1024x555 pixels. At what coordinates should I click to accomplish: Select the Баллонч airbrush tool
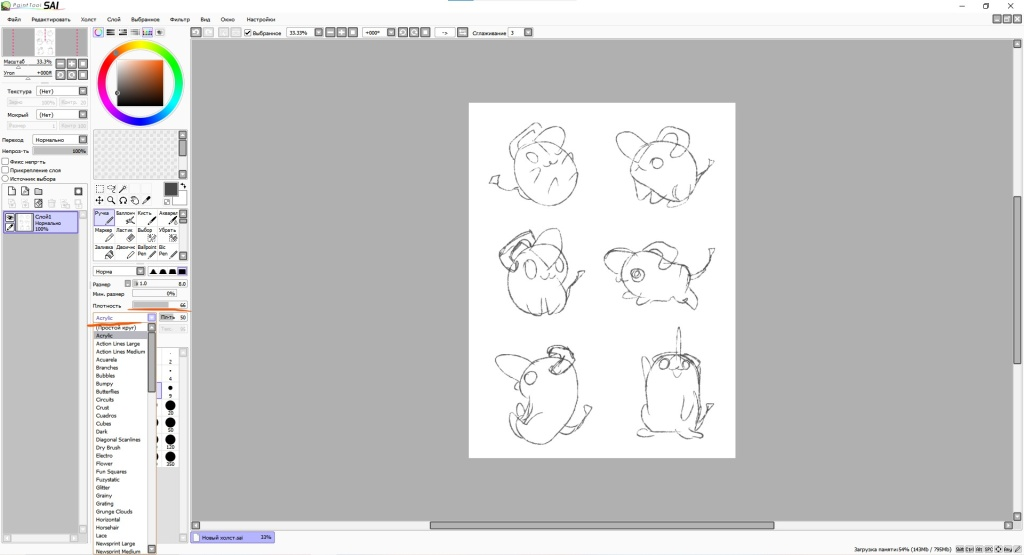(125, 217)
